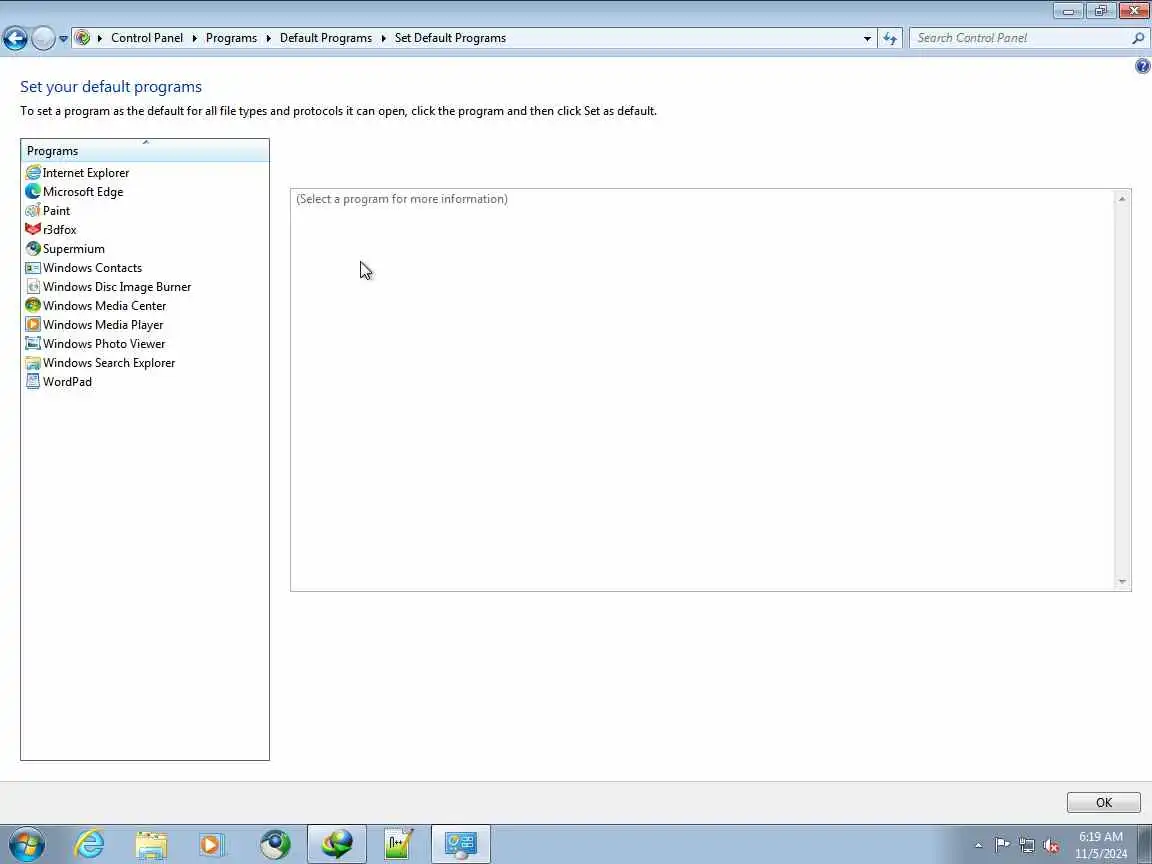Select the "Windows Media Player" text row
Image resolution: width=1152 pixels, height=864 pixels.
pyautogui.click(x=103, y=325)
